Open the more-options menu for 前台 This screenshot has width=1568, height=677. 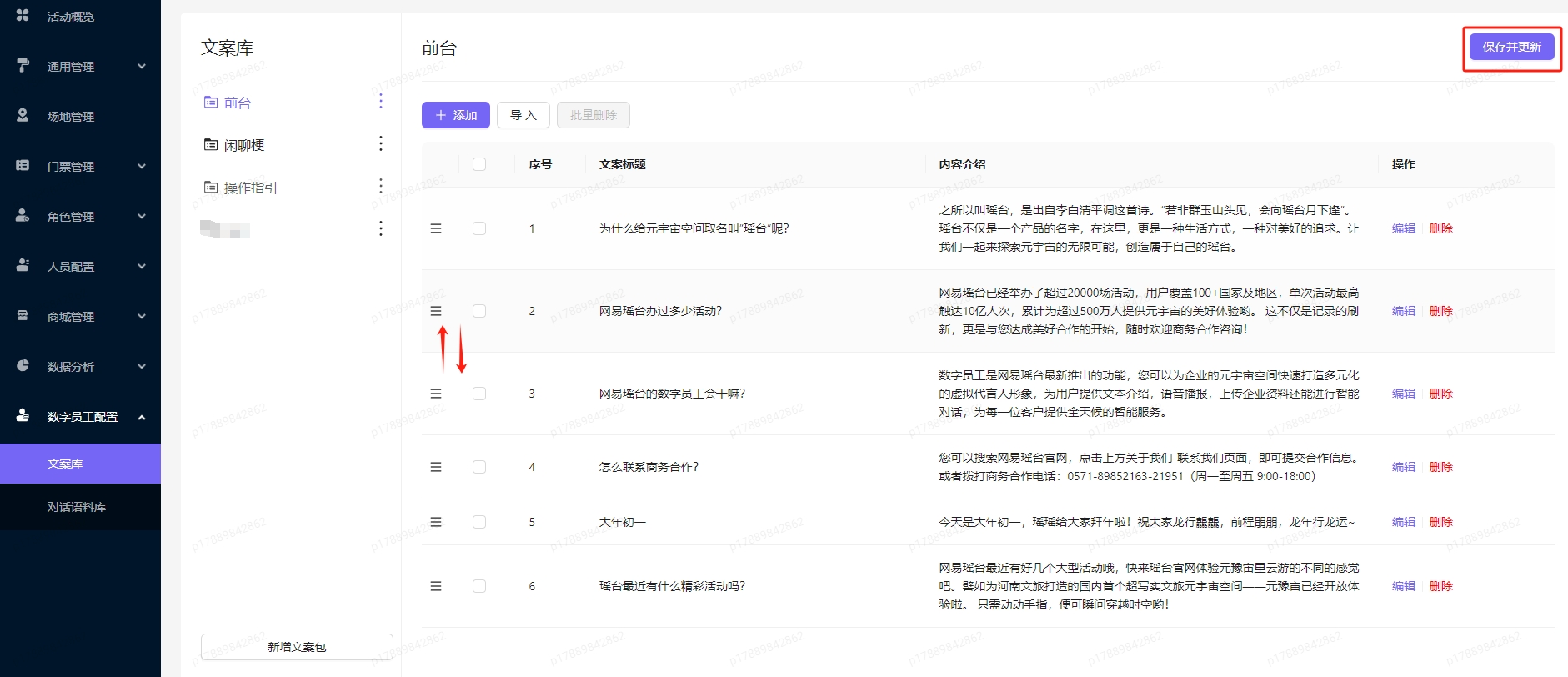pyautogui.click(x=381, y=101)
